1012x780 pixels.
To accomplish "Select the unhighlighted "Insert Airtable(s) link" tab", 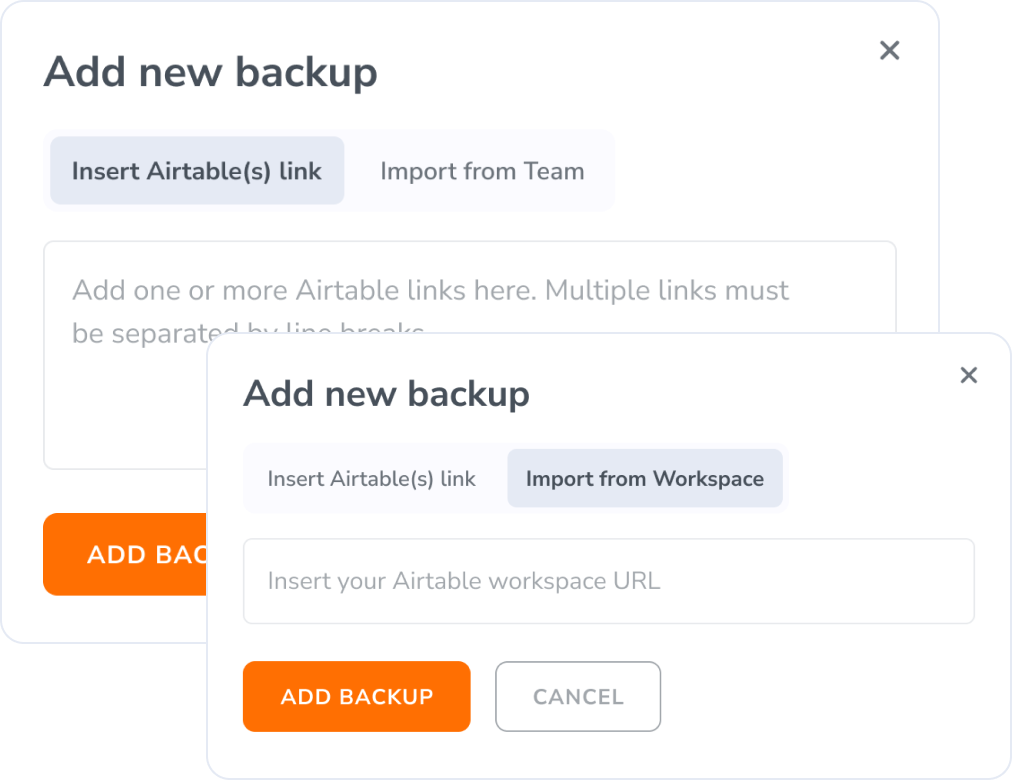I will click(372, 479).
